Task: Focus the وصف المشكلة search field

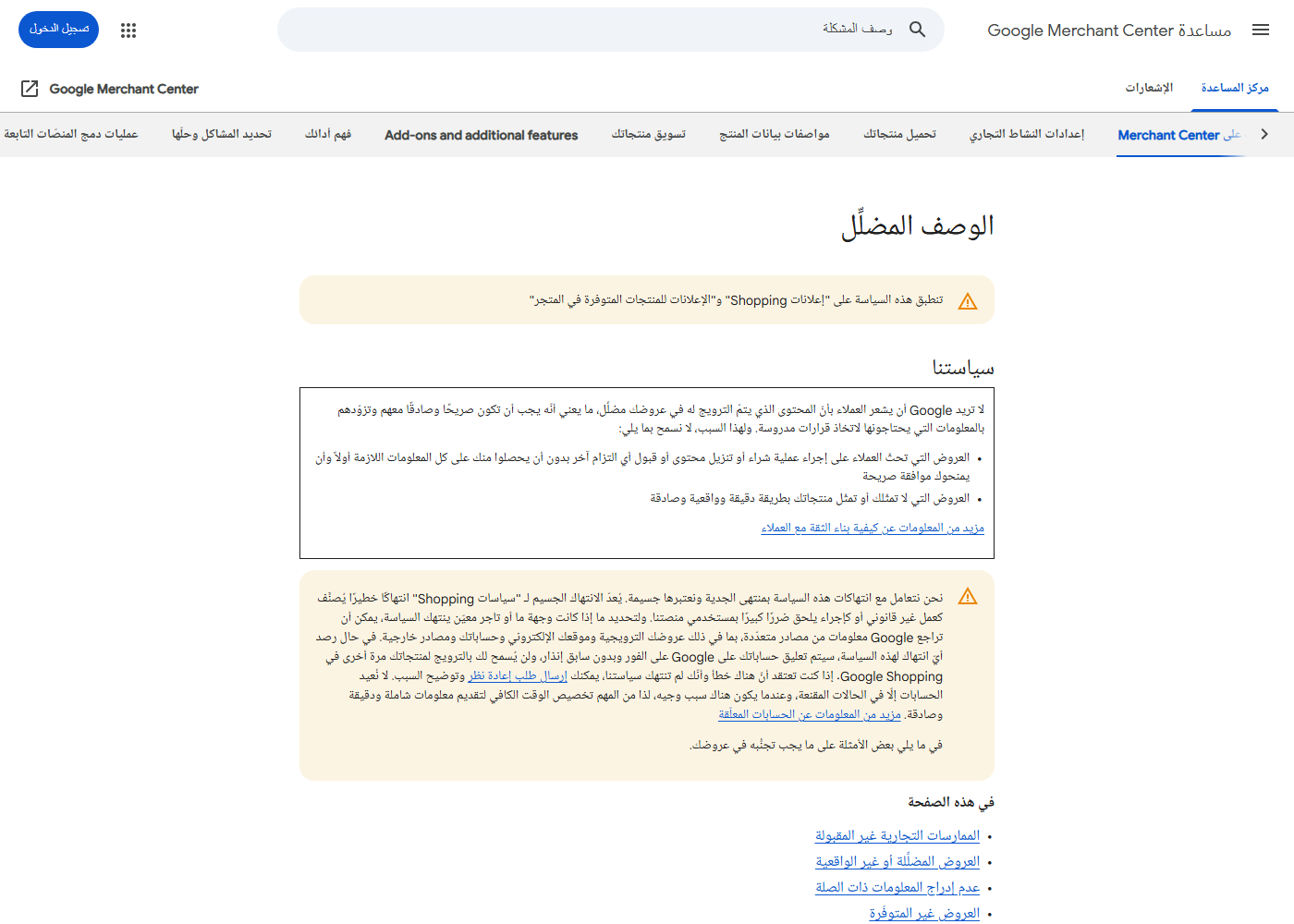Action: coord(610,30)
